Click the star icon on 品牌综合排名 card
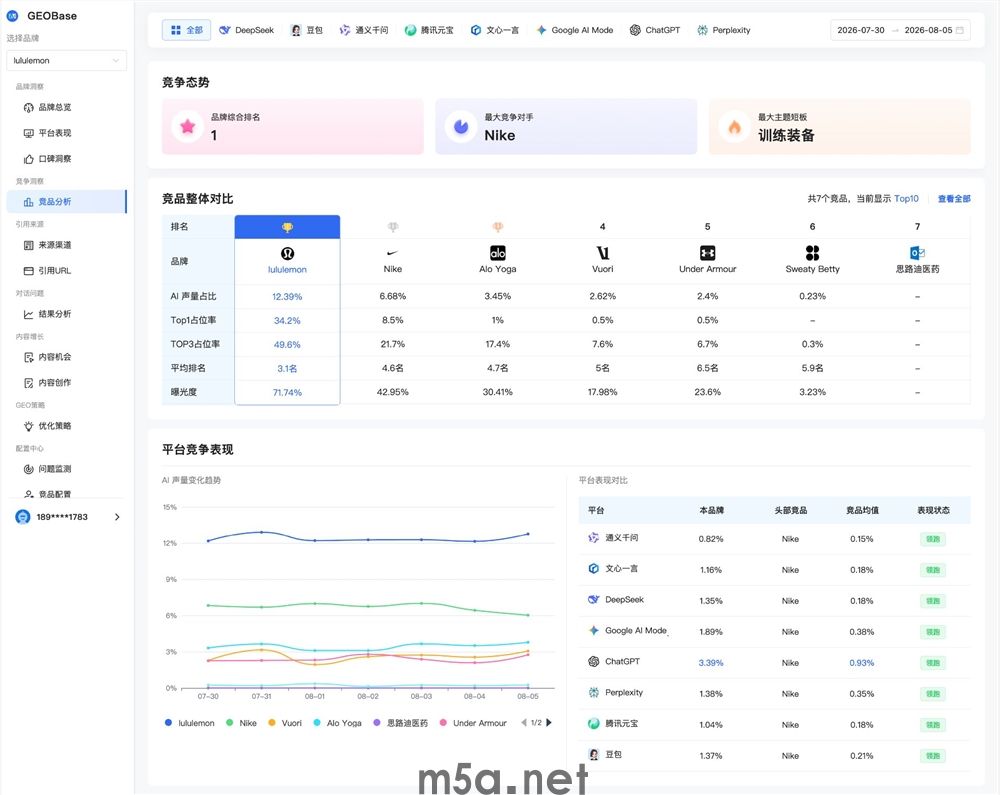 188,126
